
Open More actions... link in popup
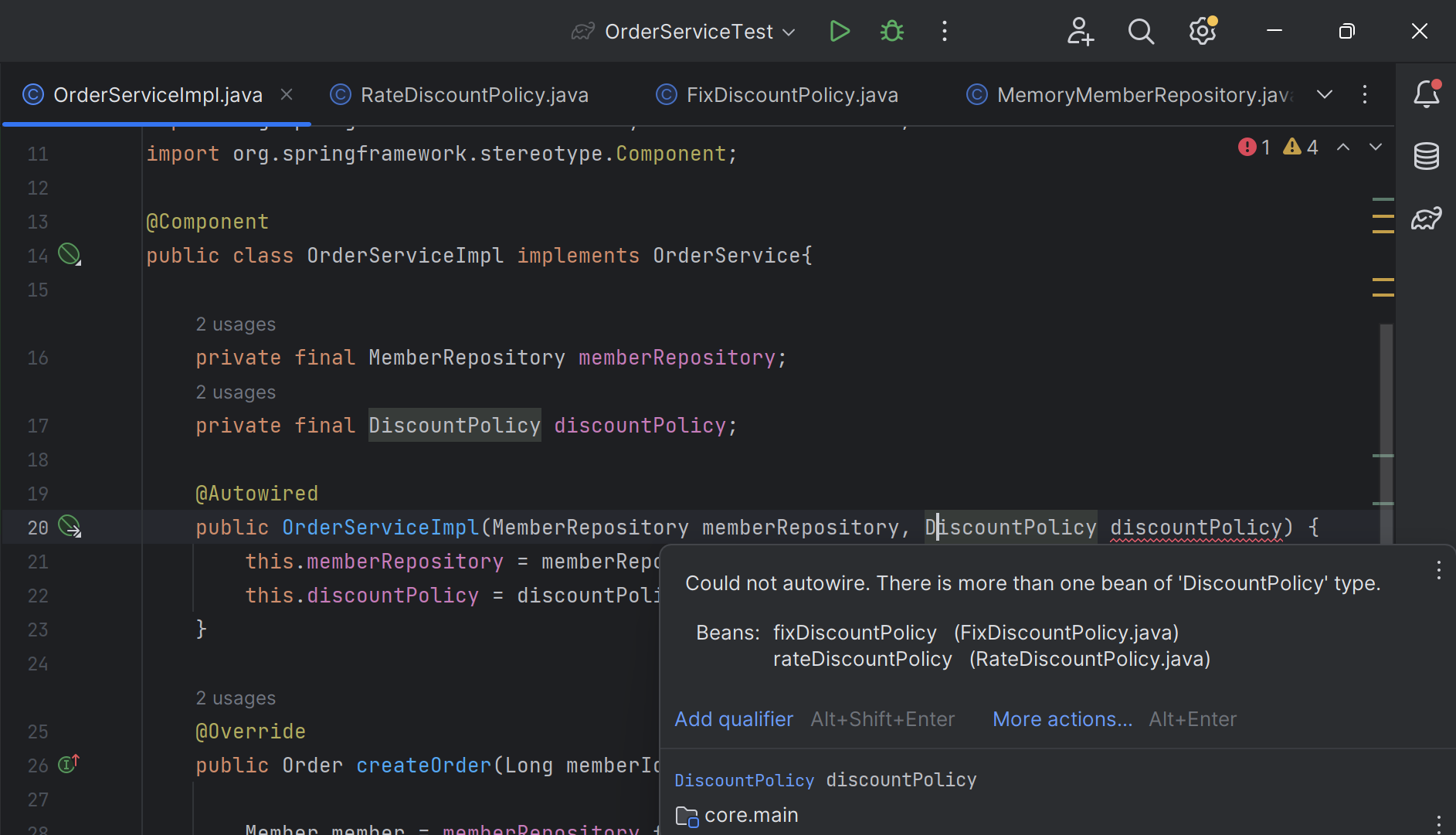1062,719
